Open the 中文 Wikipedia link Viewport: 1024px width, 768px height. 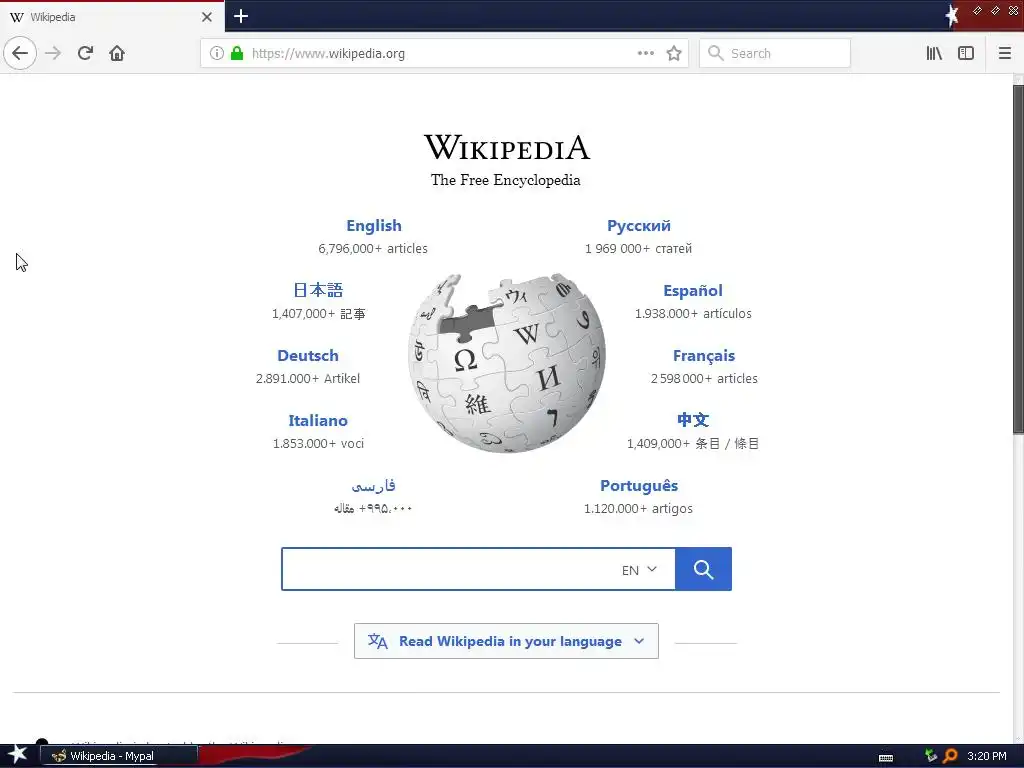(x=693, y=420)
